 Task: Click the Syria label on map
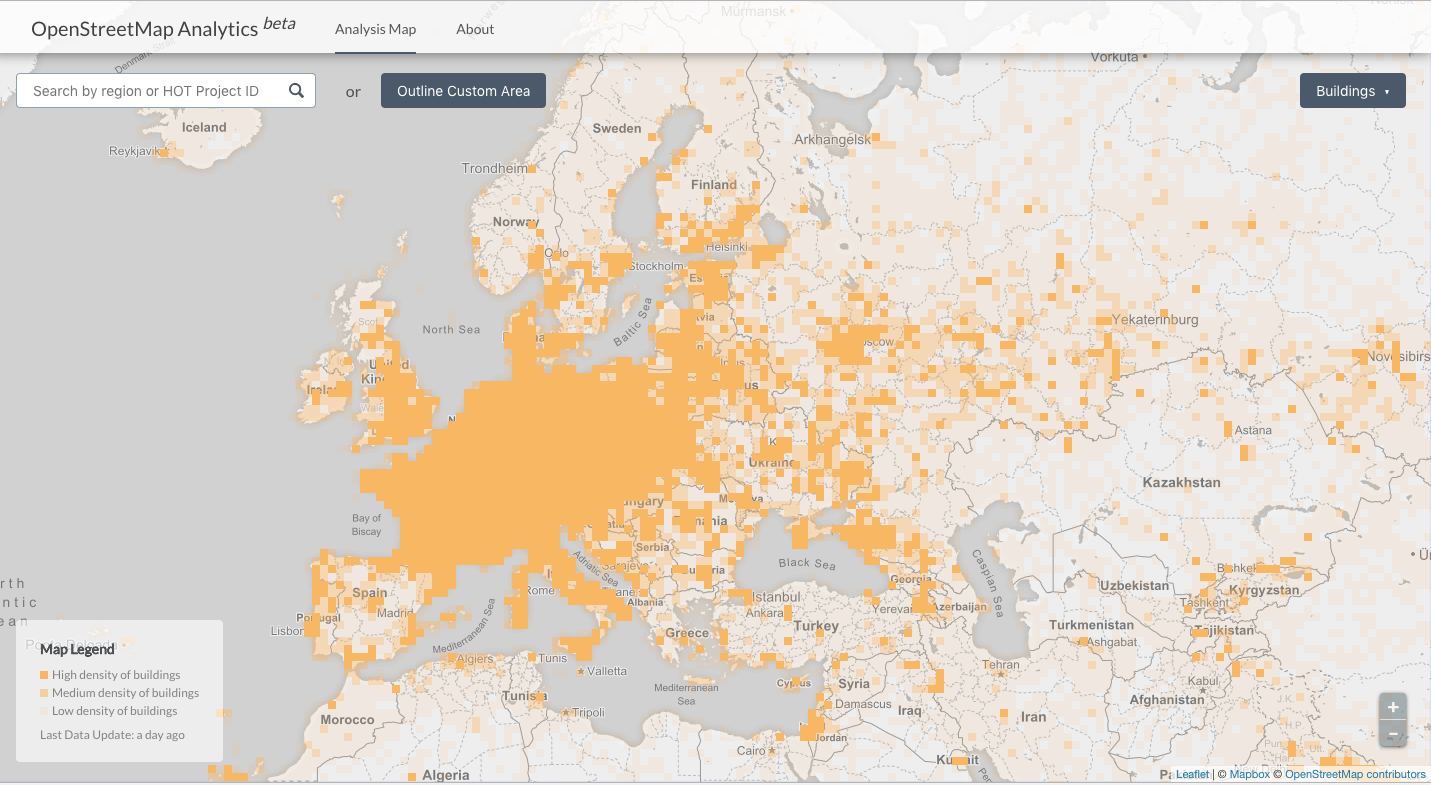pos(854,684)
